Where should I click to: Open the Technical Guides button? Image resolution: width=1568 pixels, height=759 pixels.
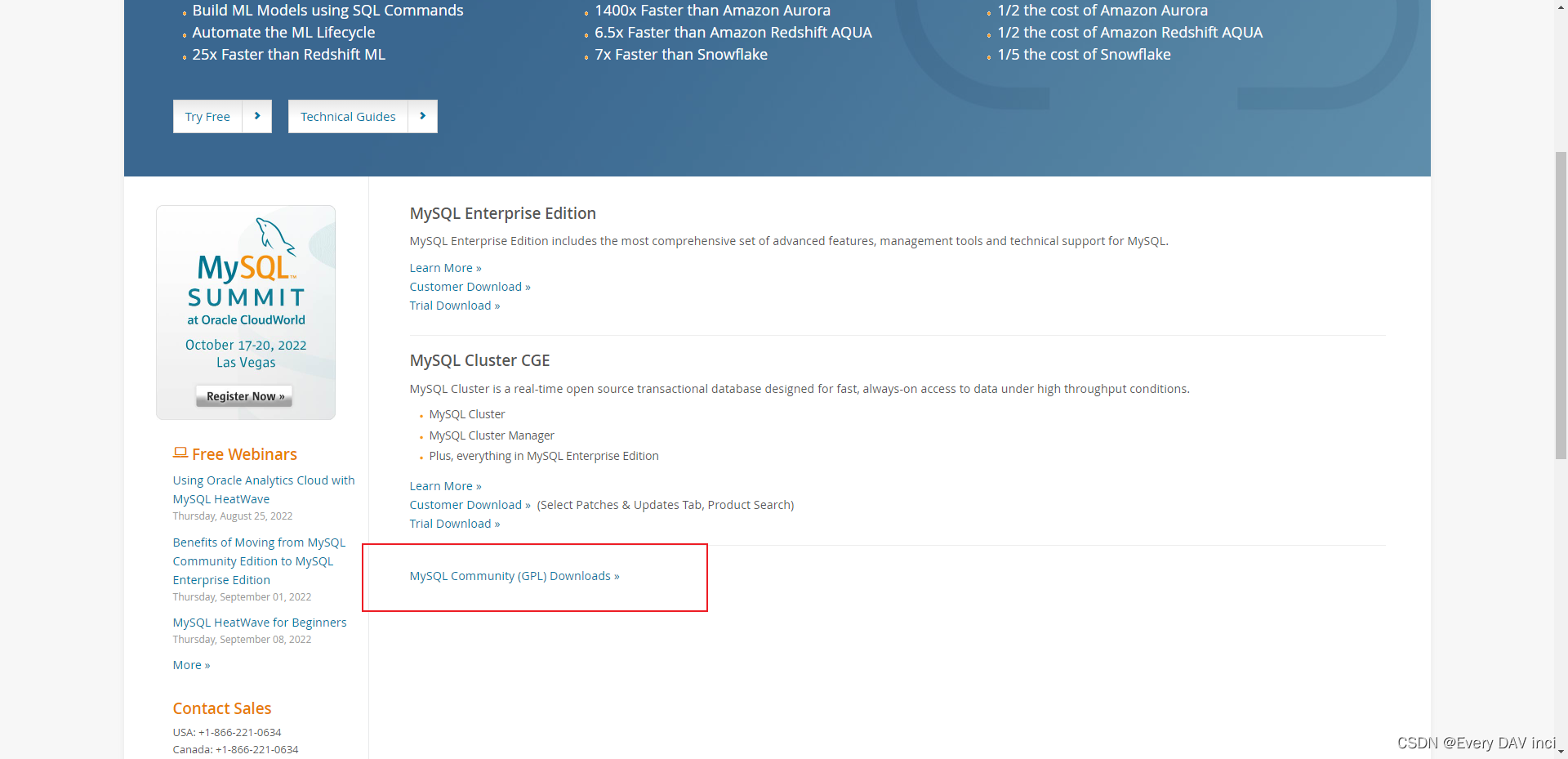(x=348, y=117)
